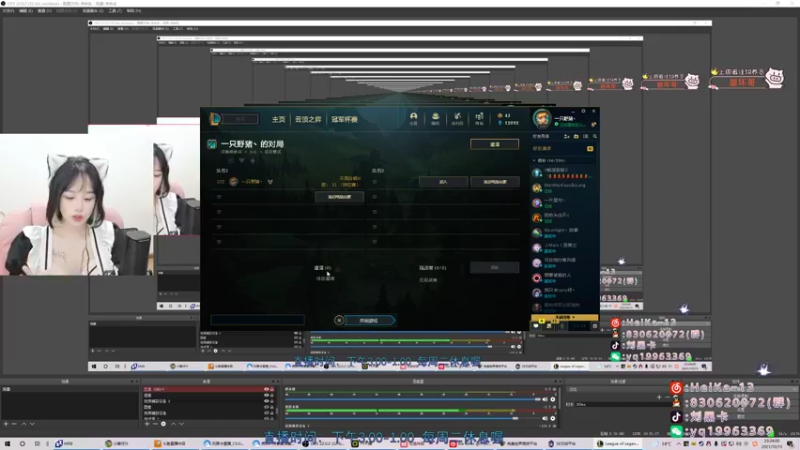Screen dimensions: 800x450
Task: Open the 冠军杯赛 tab in League client
Action: [x=344, y=119]
